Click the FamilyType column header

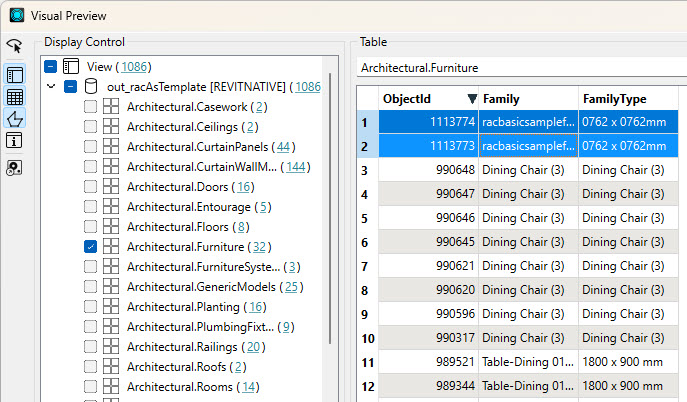tap(628, 99)
